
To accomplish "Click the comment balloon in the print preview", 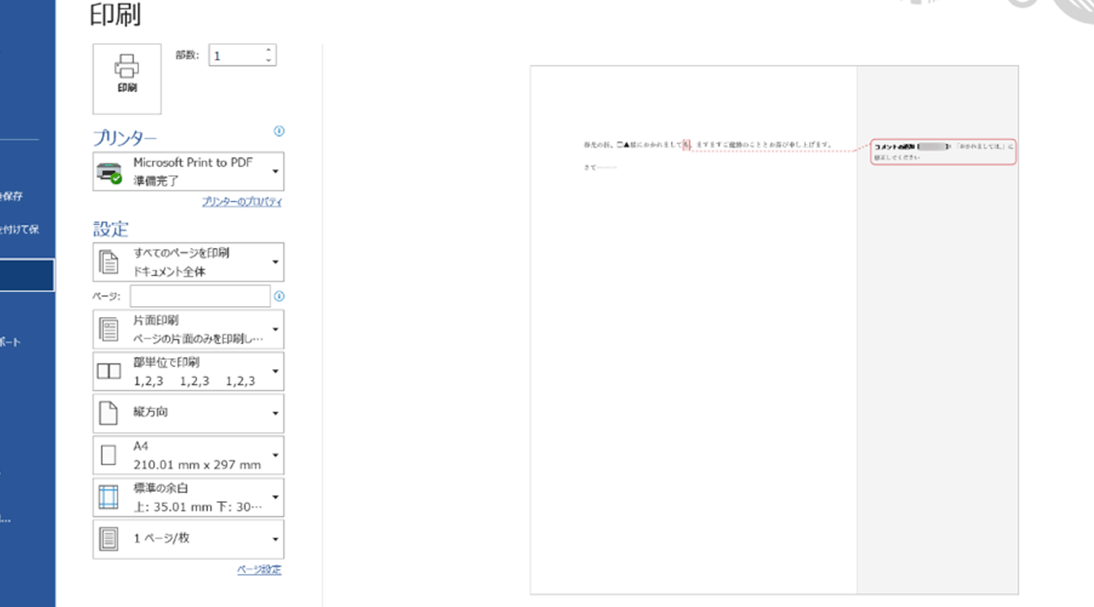I will click(x=942, y=151).
